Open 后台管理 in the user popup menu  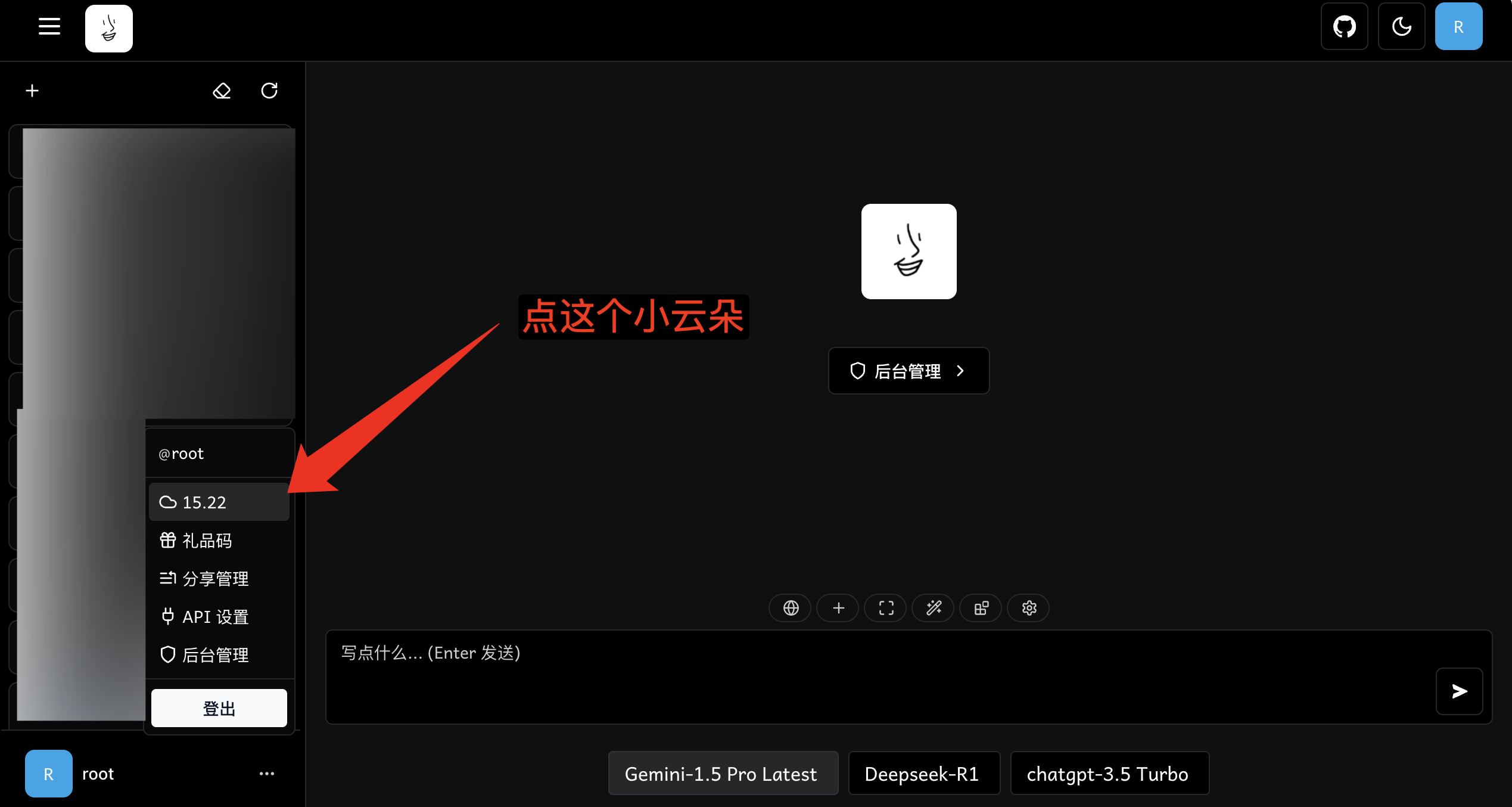(x=219, y=655)
